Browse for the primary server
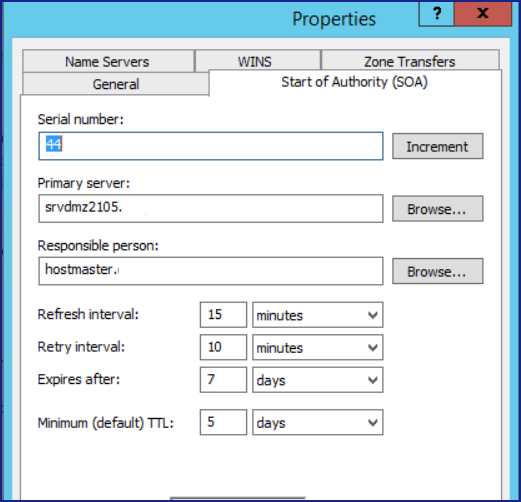521x502 pixels. coord(437,209)
